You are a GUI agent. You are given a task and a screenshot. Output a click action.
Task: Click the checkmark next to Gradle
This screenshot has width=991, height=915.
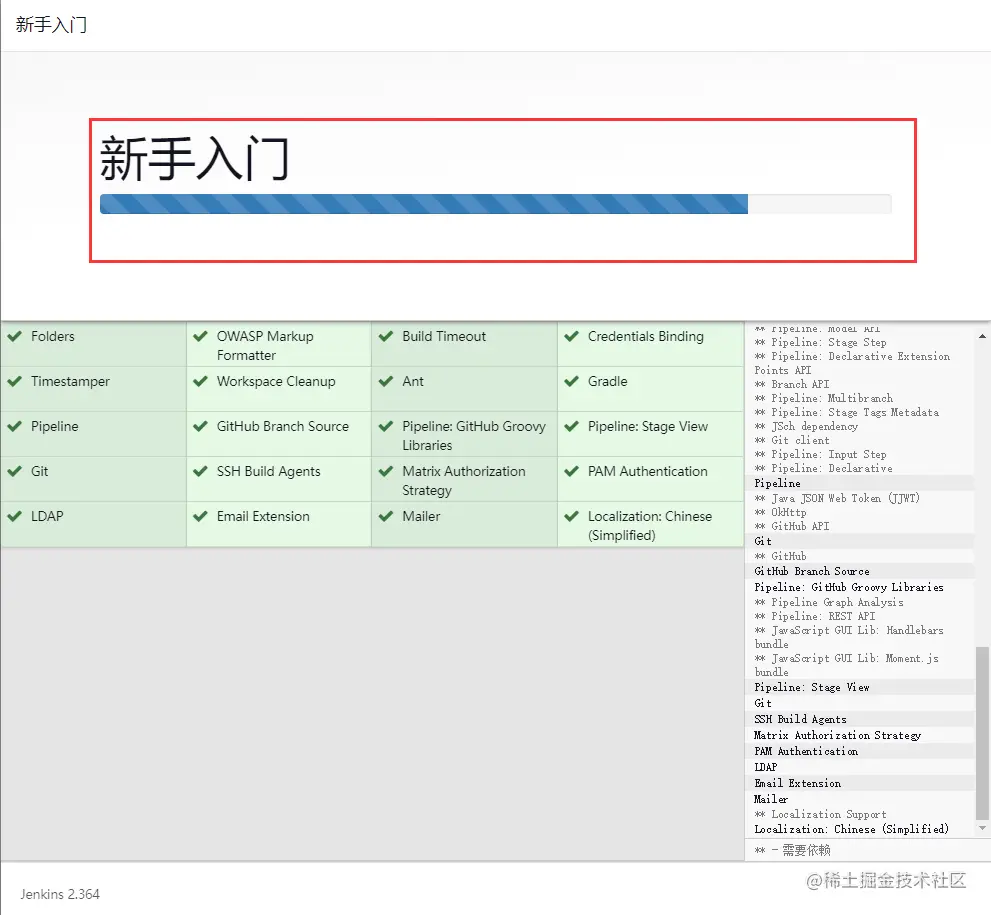pyautogui.click(x=571, y=381)
